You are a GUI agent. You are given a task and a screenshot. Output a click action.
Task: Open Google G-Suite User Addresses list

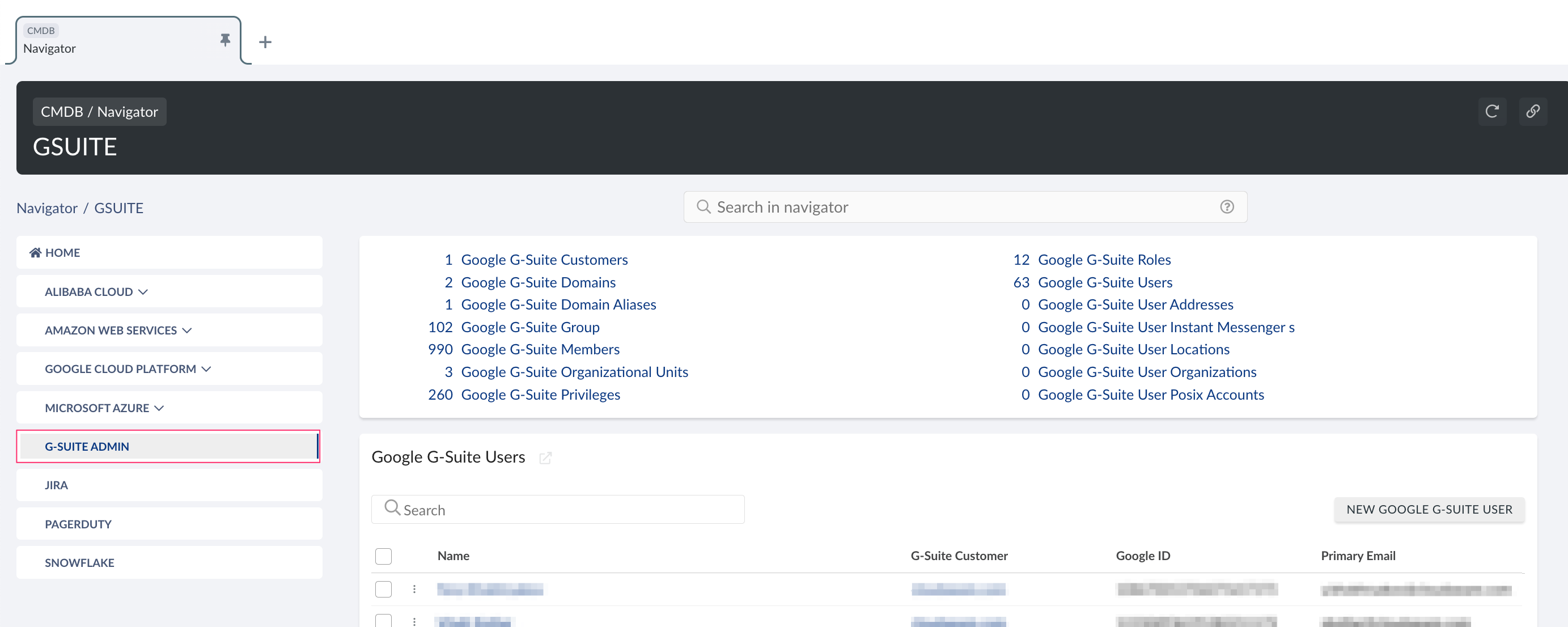pos(1135,304)
